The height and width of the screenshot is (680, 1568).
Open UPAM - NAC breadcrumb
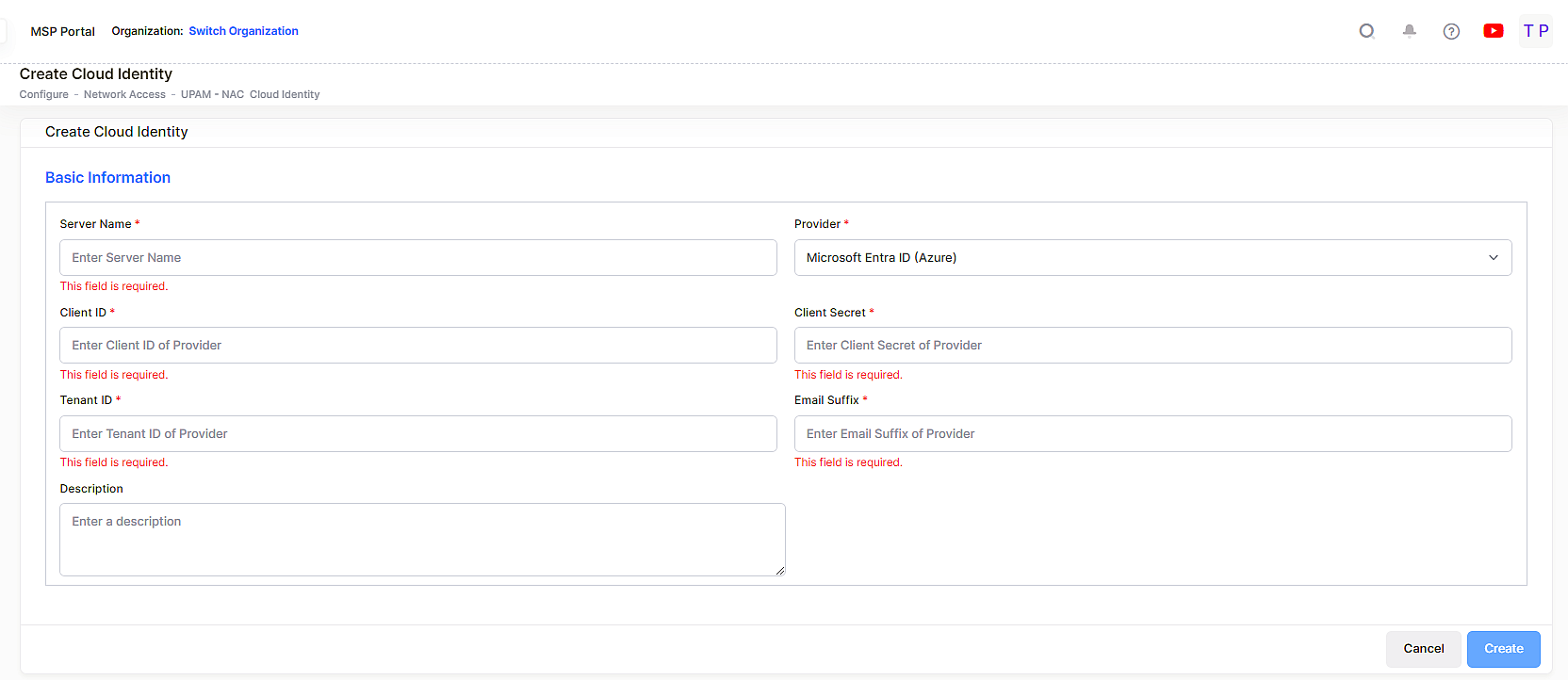pos(212,94)
